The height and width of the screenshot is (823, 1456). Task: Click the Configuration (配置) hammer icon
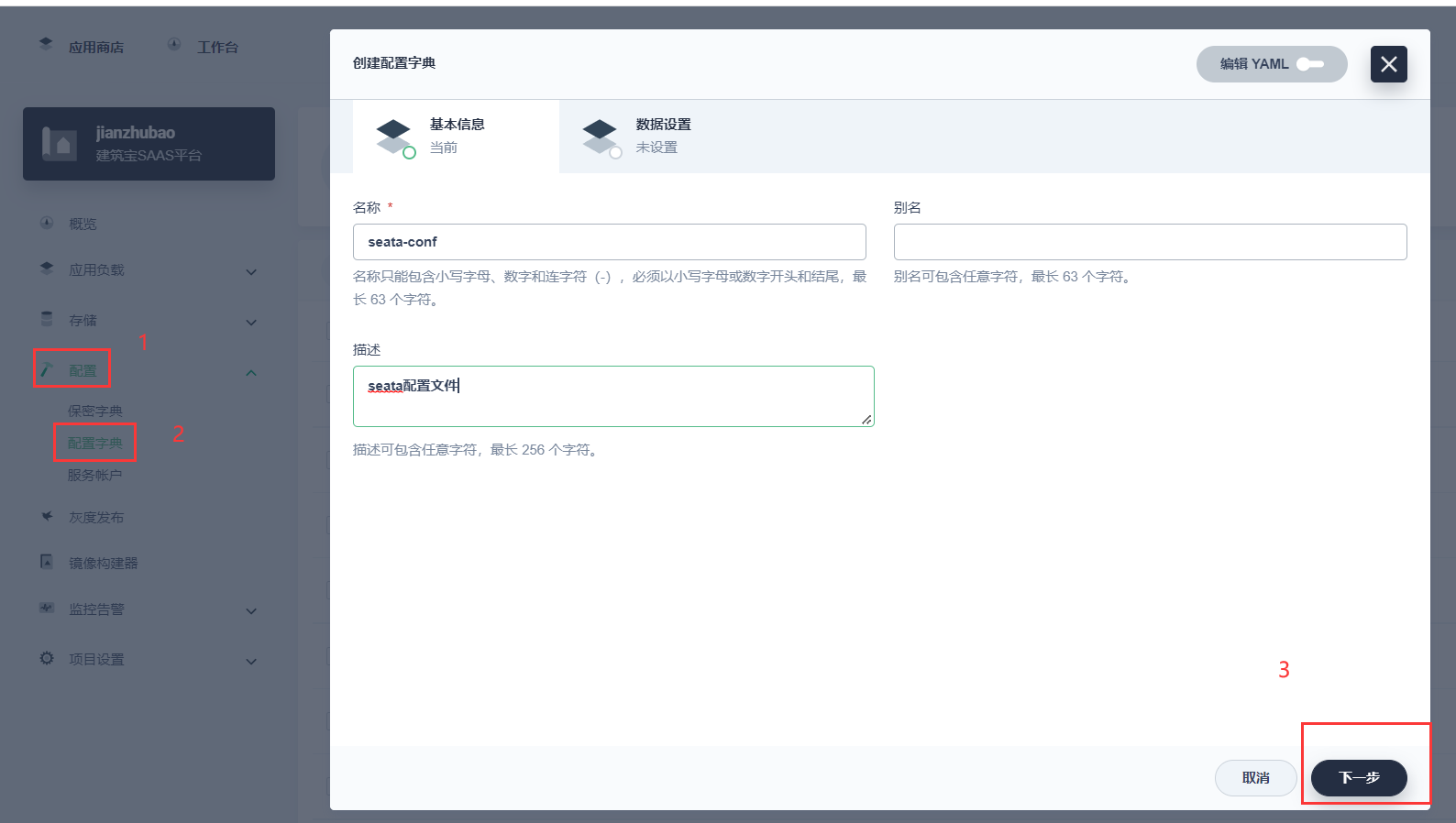click(x=47, y=369)
